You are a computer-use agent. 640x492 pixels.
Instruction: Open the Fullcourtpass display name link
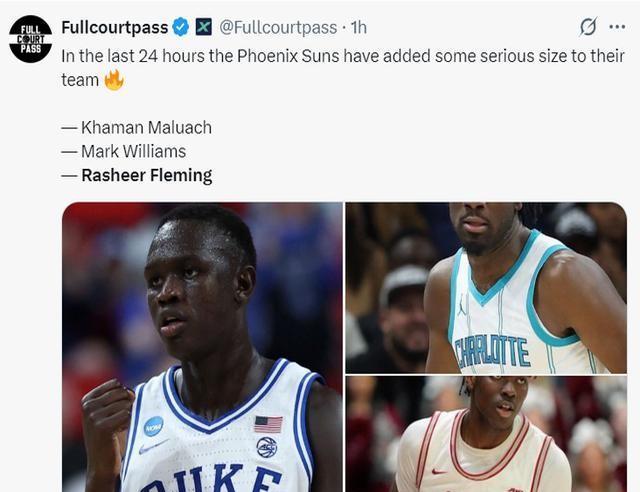[x=115, y=27]
